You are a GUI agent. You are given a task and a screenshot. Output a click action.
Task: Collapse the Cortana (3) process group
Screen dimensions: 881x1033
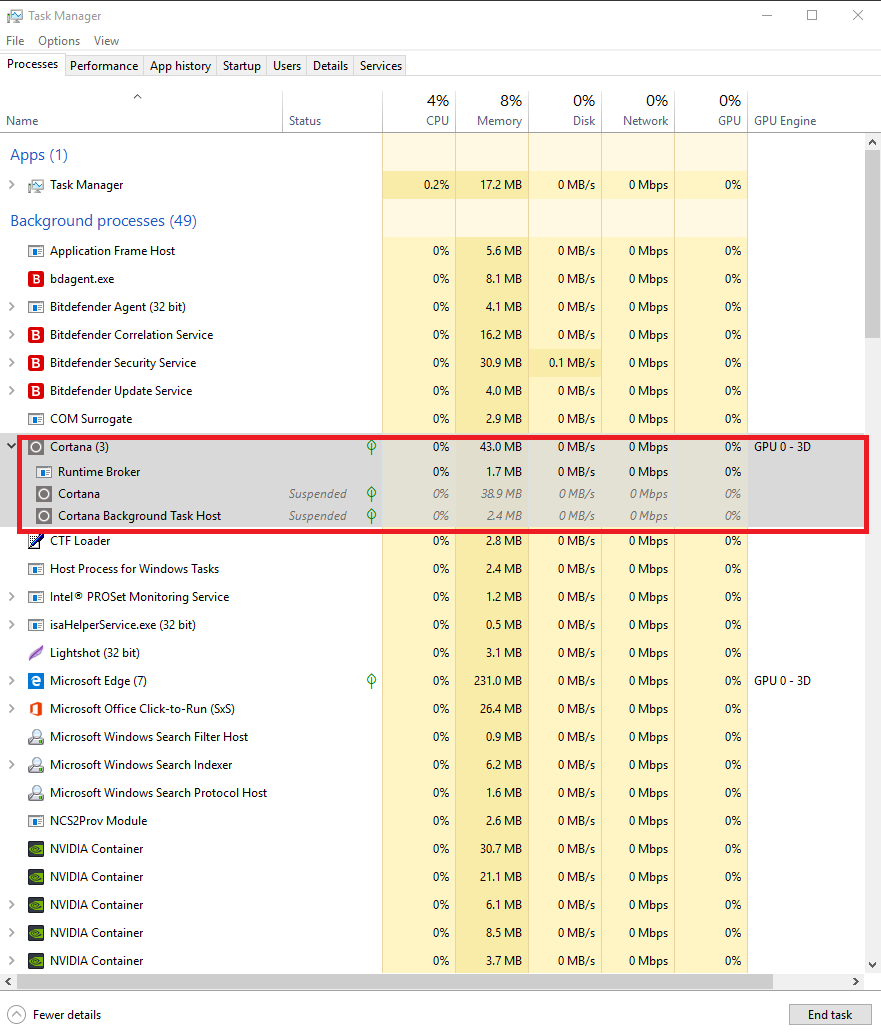(11, 447)
